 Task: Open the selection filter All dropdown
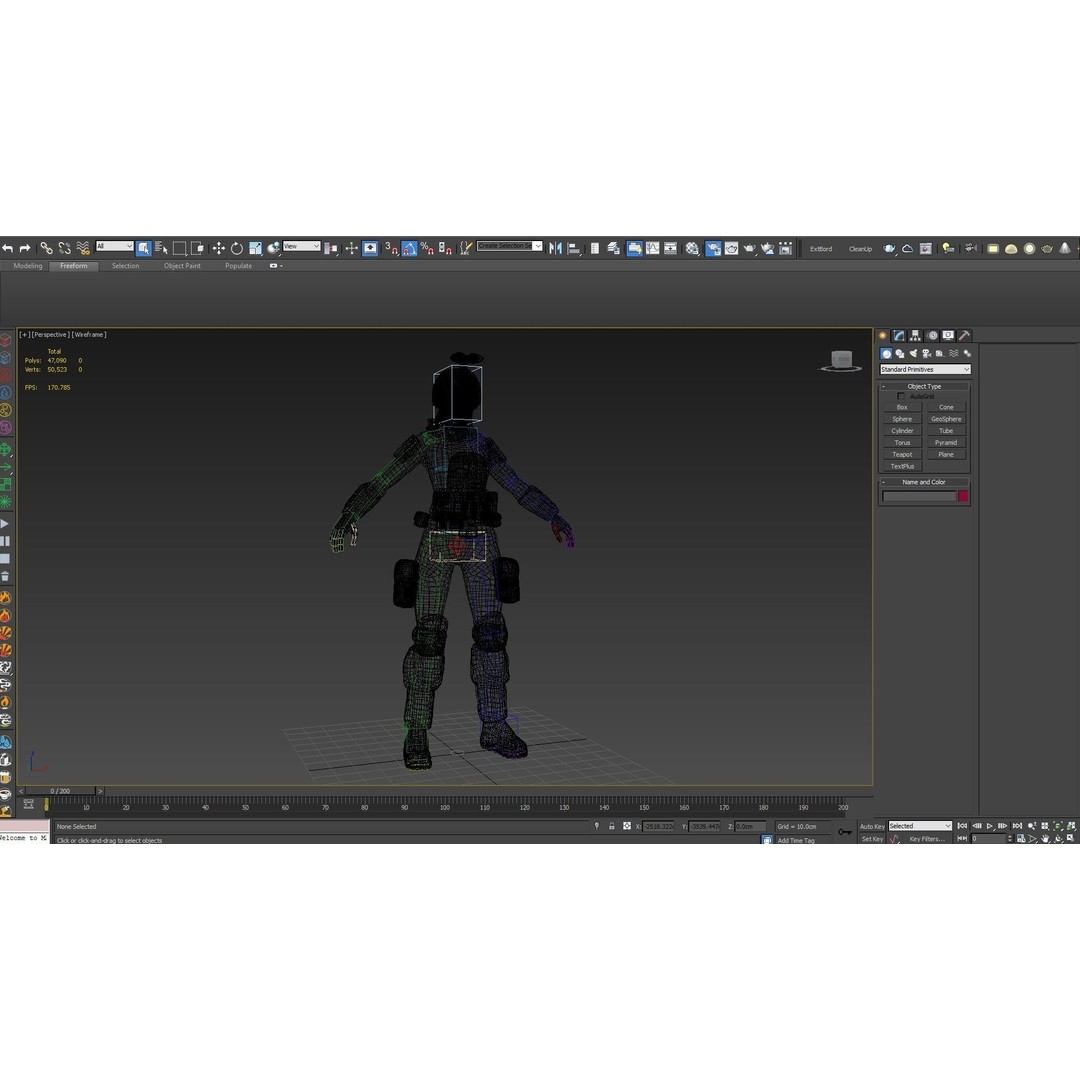(114, 246)
